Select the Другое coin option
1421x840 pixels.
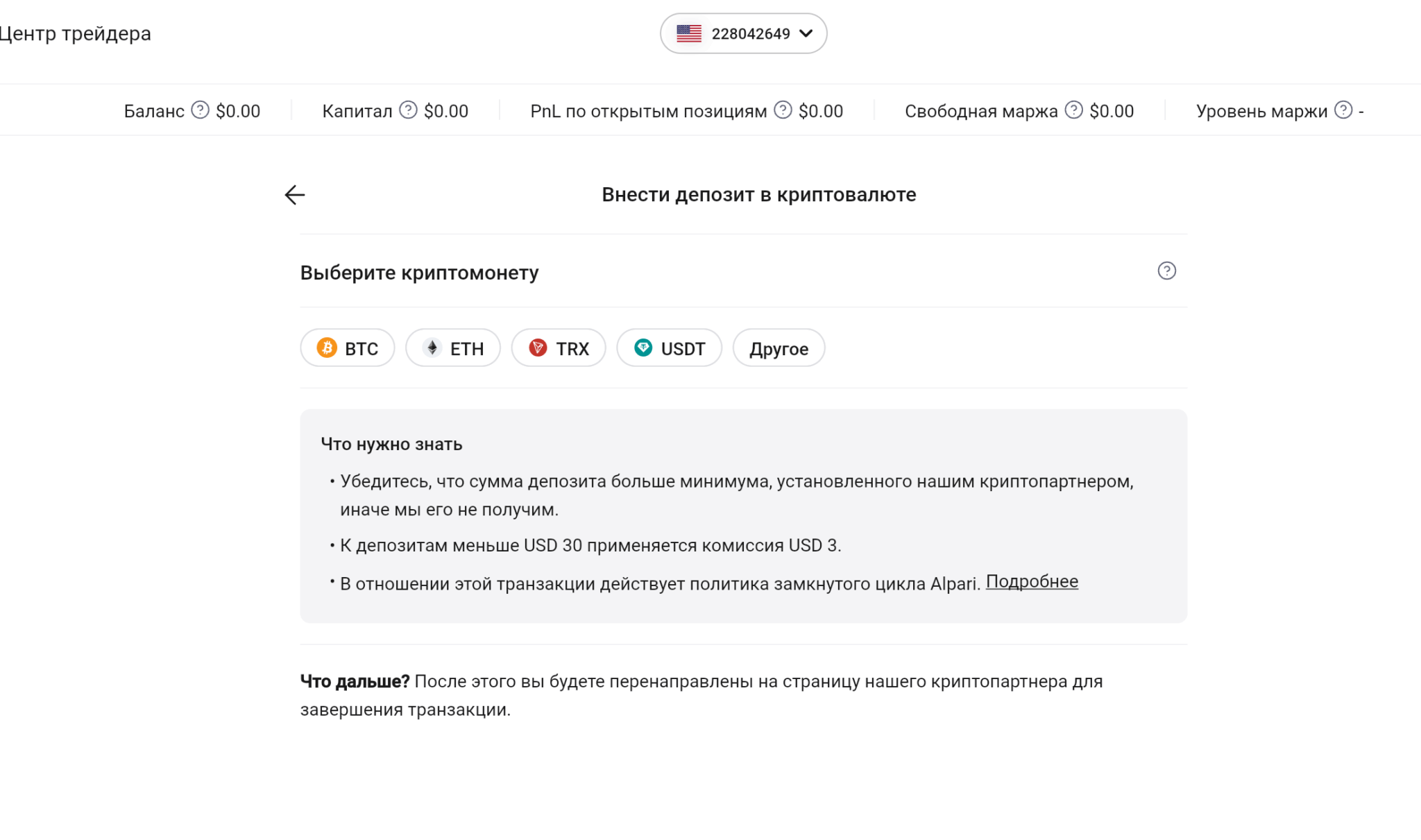coord(778,348)
